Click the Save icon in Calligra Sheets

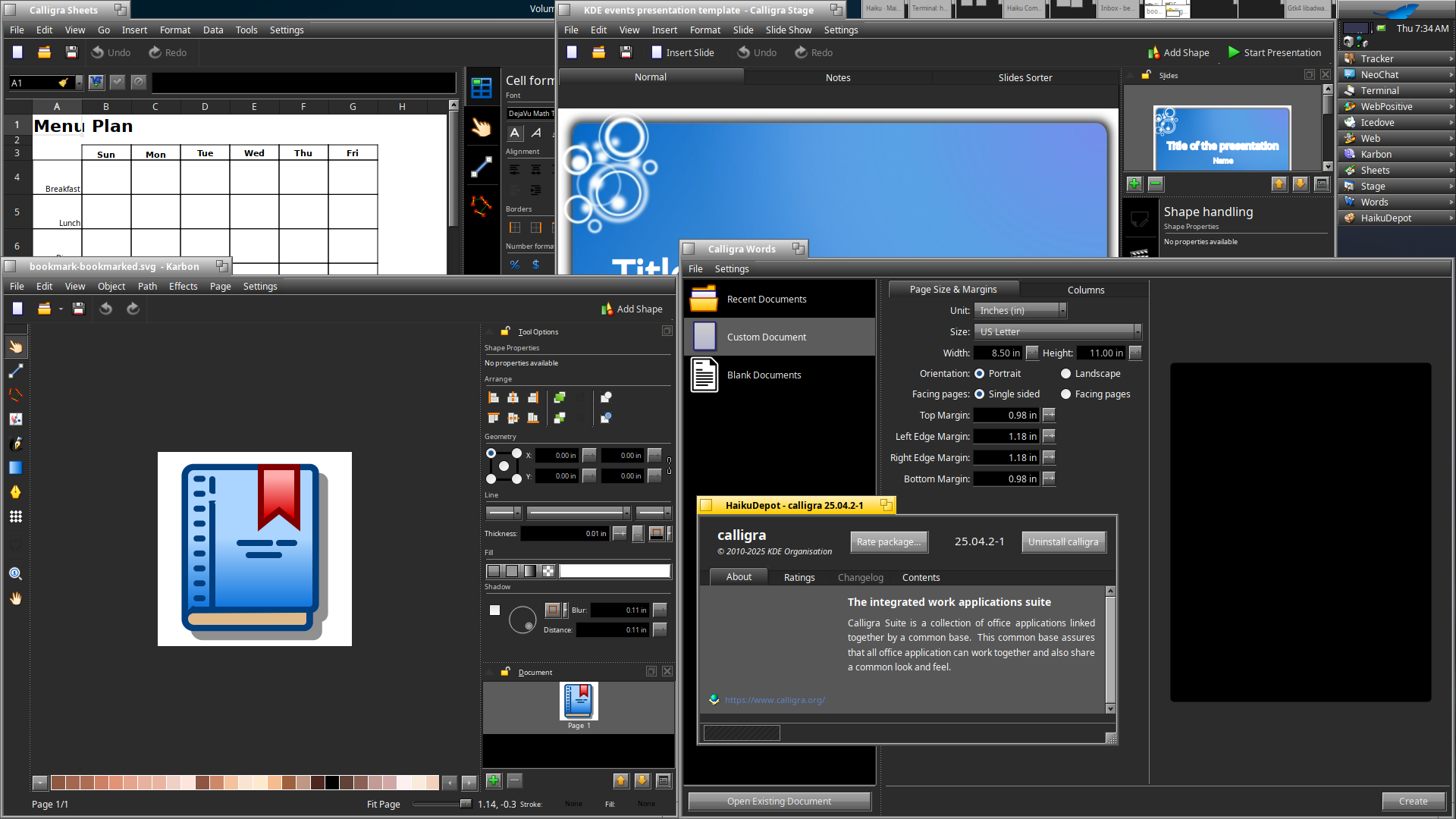(71, 52)
